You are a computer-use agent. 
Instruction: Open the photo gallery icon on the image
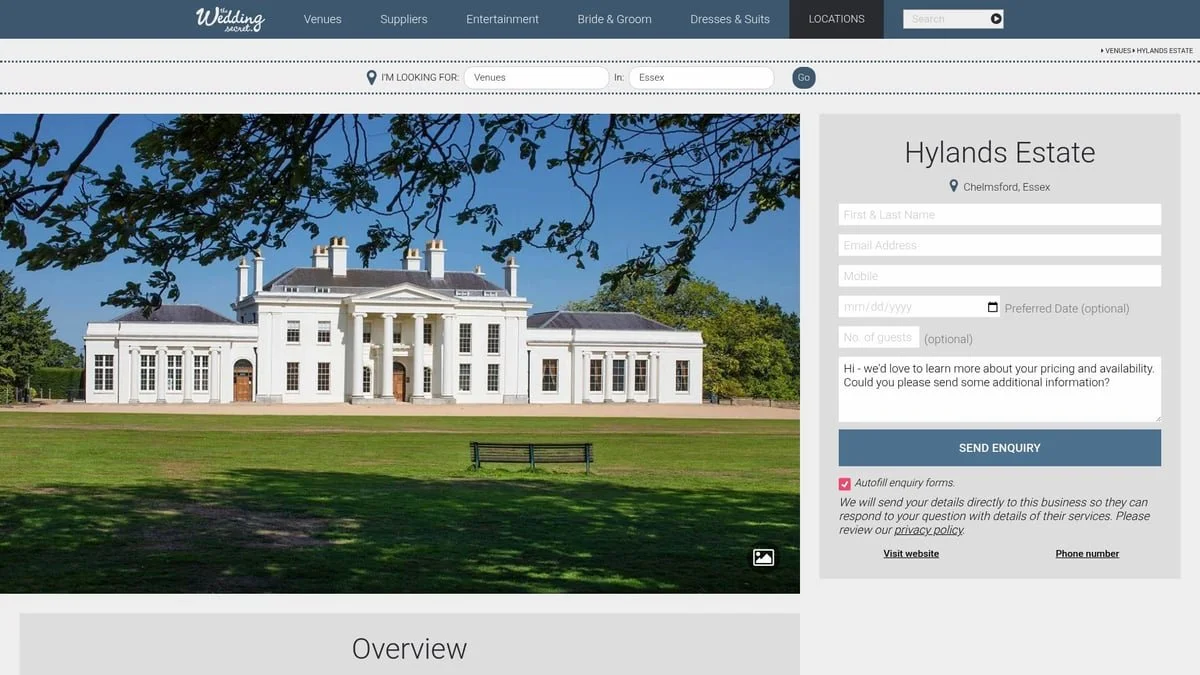coord(763,557)
